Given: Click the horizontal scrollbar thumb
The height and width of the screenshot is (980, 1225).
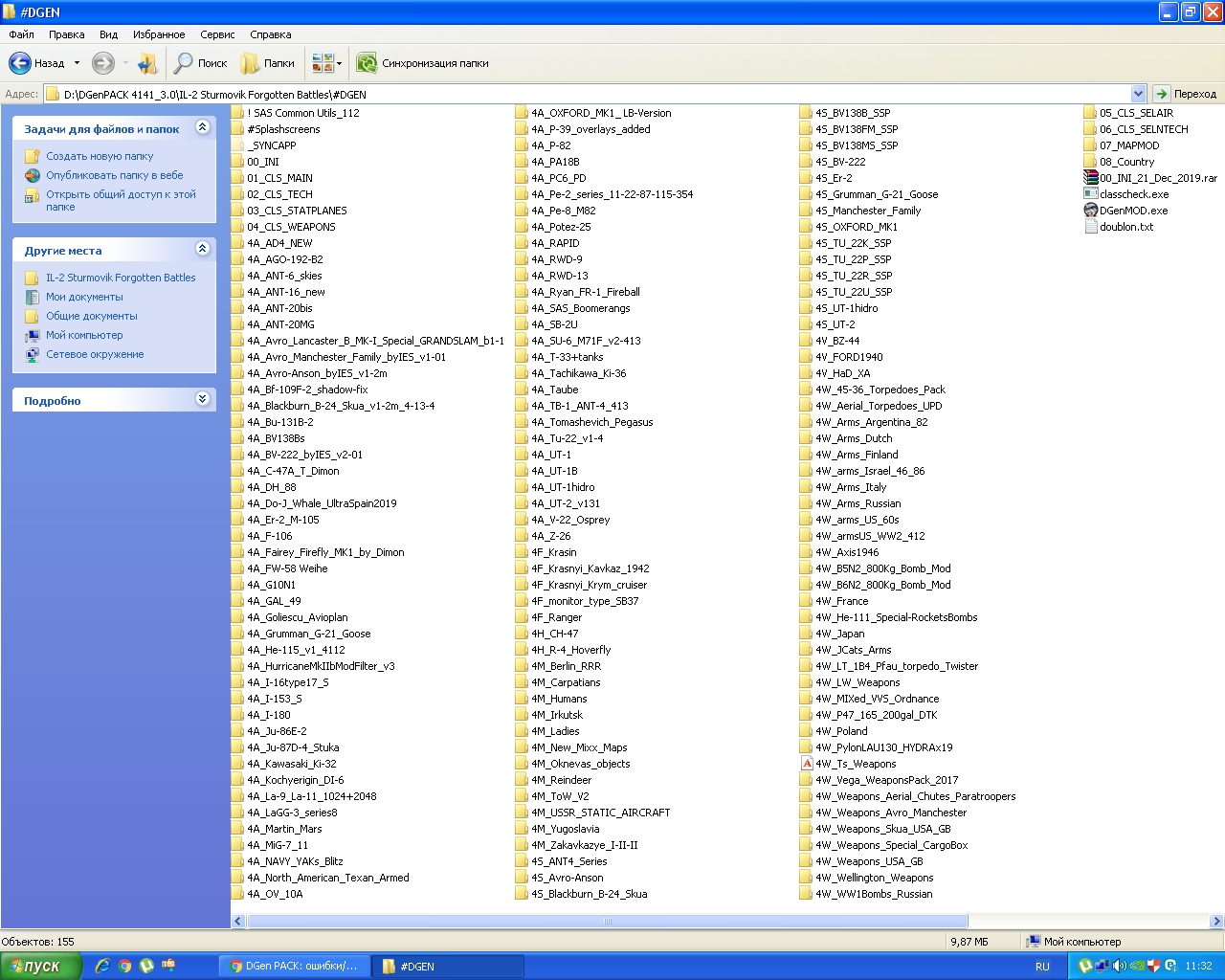Looking at the screenshot, I should 608,922.
